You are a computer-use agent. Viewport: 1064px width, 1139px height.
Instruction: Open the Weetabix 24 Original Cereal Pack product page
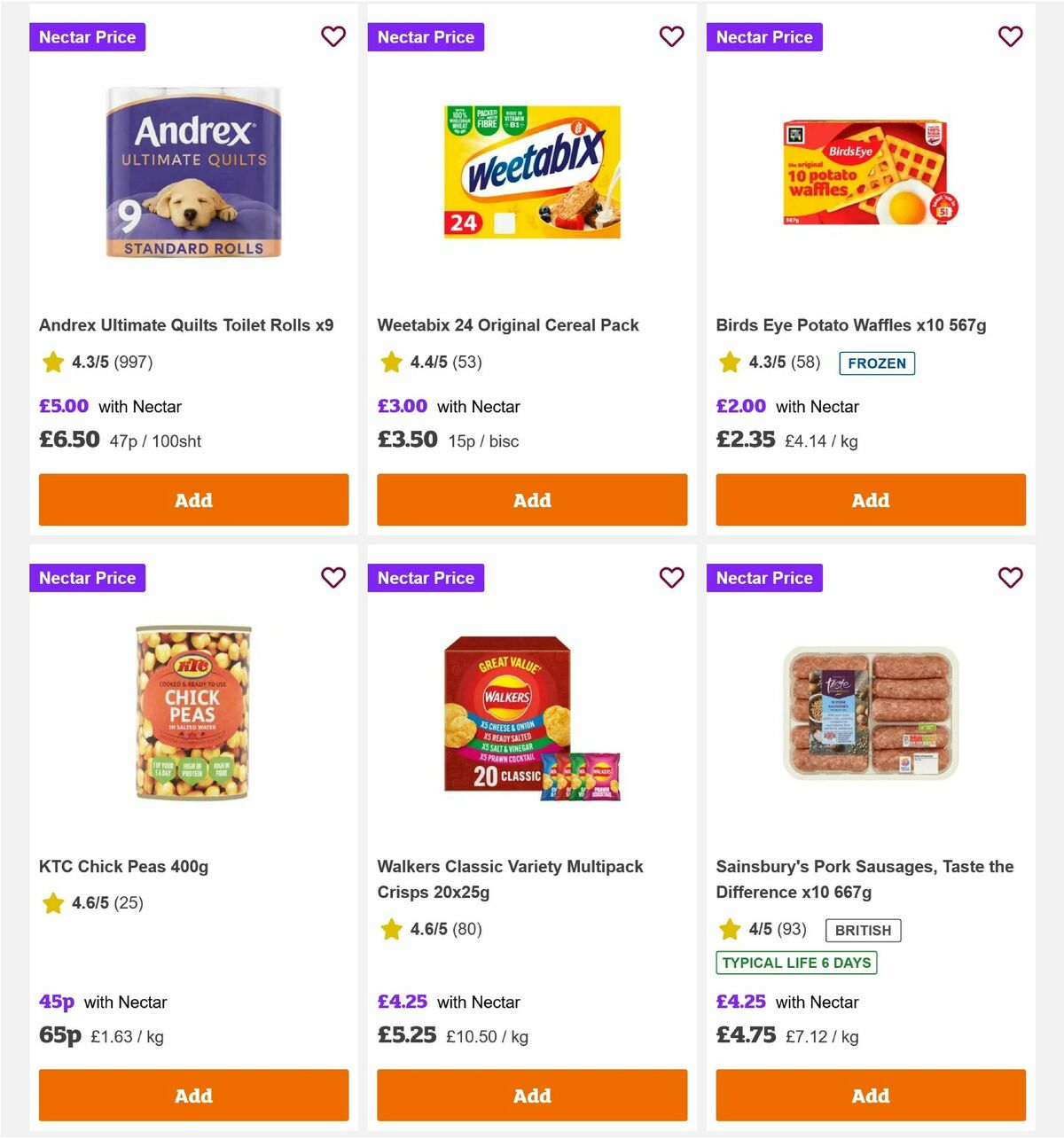click(508, 324)
